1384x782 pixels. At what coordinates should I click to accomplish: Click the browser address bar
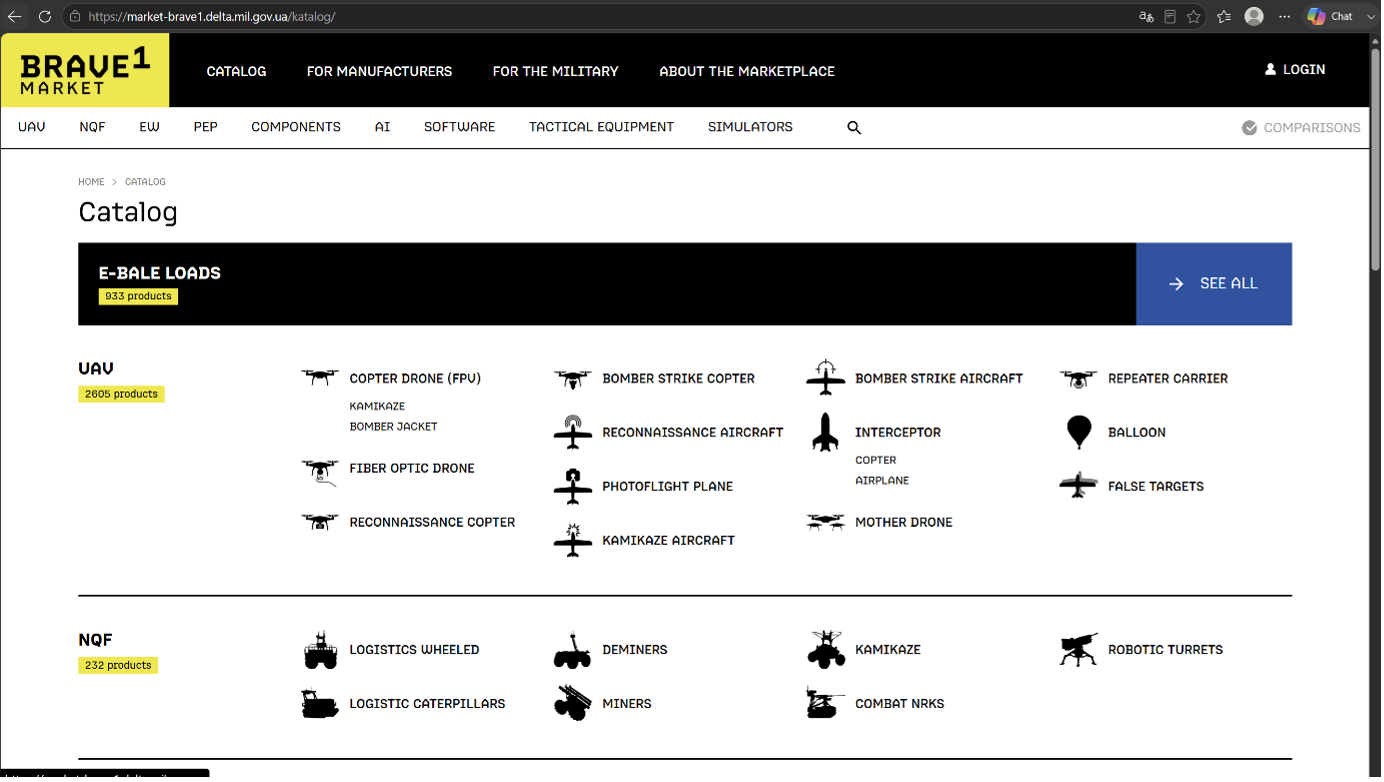600,17
